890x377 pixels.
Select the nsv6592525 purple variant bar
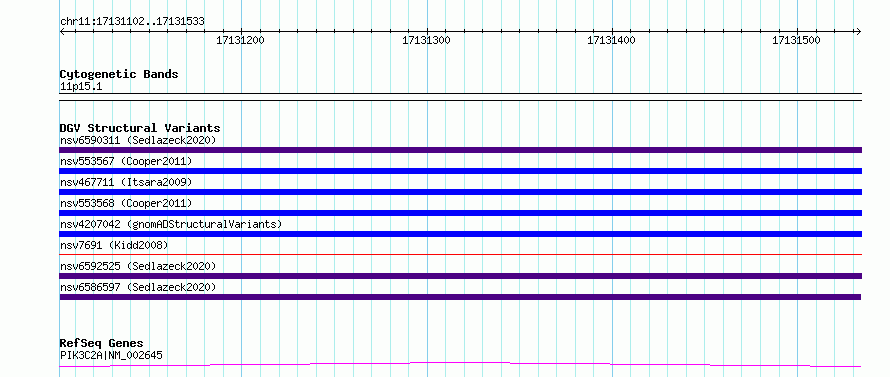pyautogui.click(x=460, y=276)
